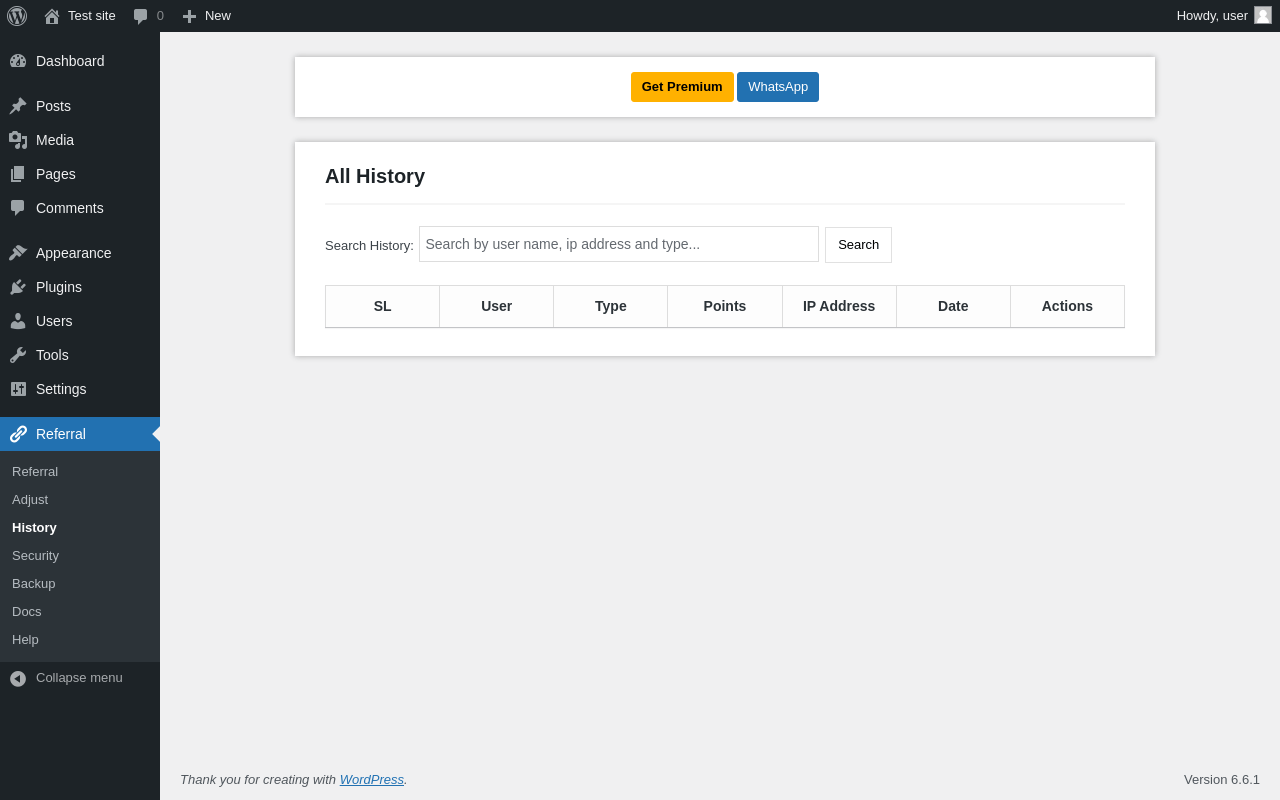Image resolution: width=1280 pixels, height=800 pixels.
Task: Click the Media icon in sidebar
Action: coord(18,140)
